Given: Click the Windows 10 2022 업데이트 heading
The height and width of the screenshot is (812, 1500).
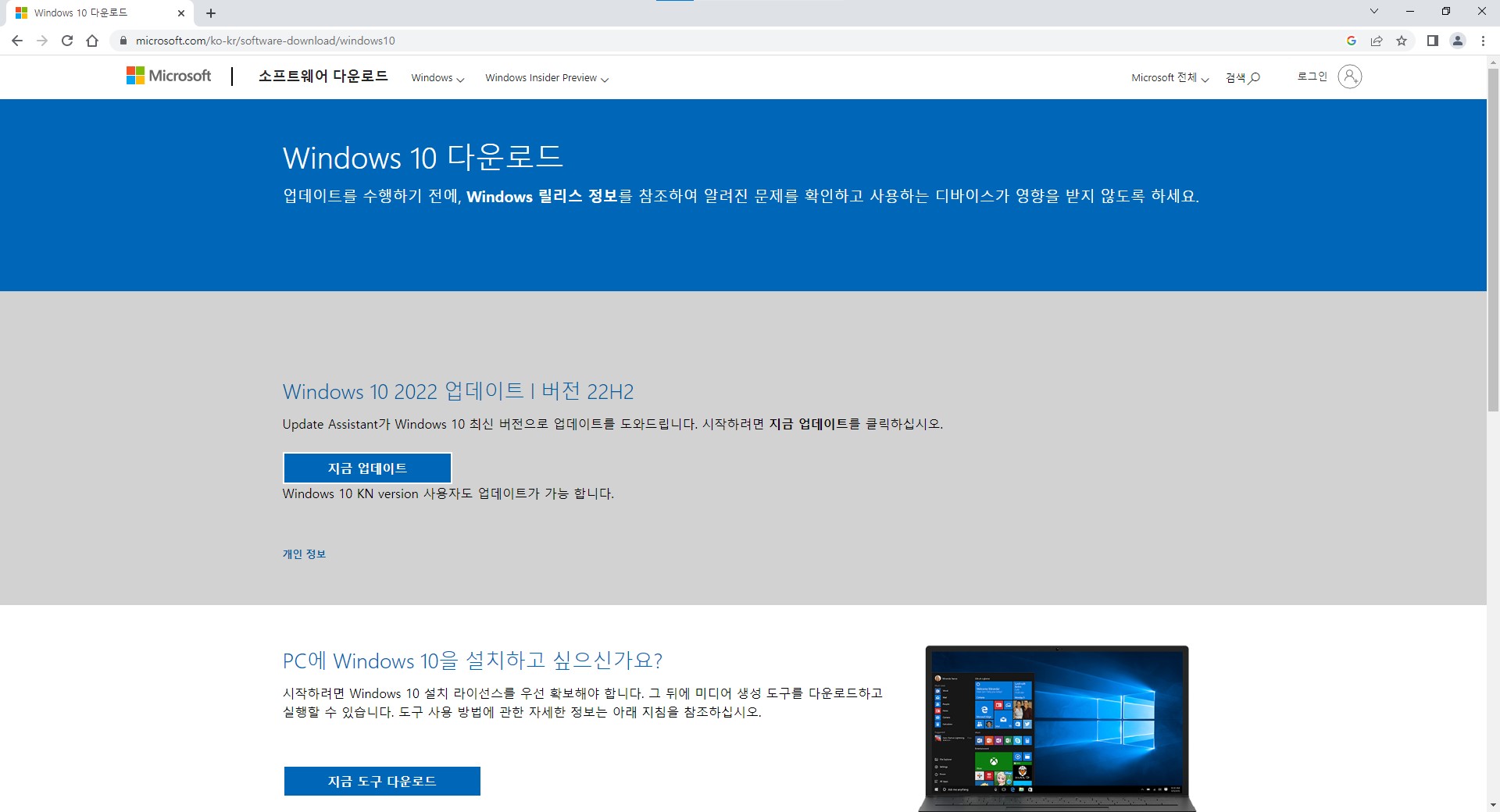Looking at the screenshot, I should 458,391.
